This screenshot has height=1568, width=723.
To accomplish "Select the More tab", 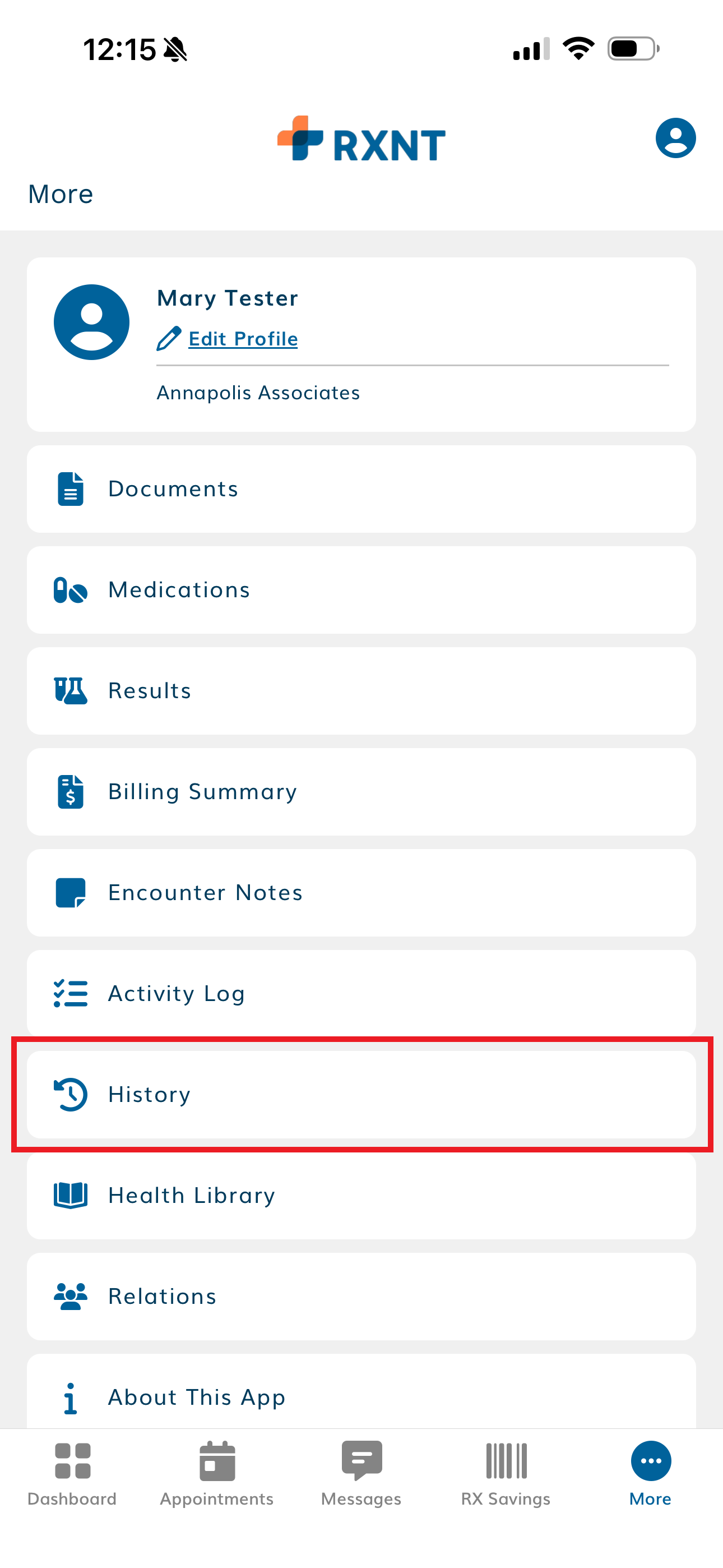I will coord(651,1472).
